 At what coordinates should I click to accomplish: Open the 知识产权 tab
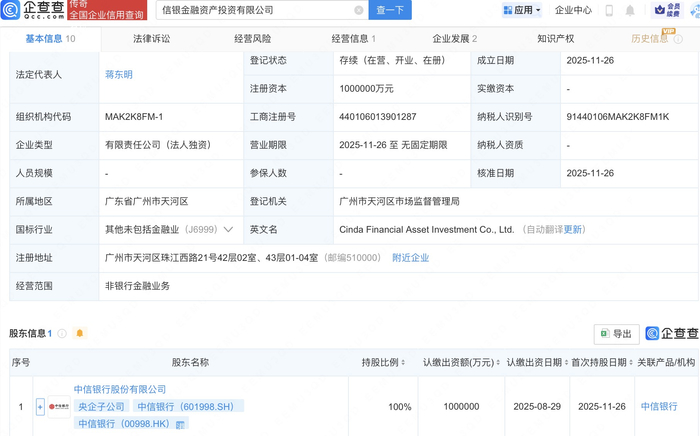(x=555, y=39)
